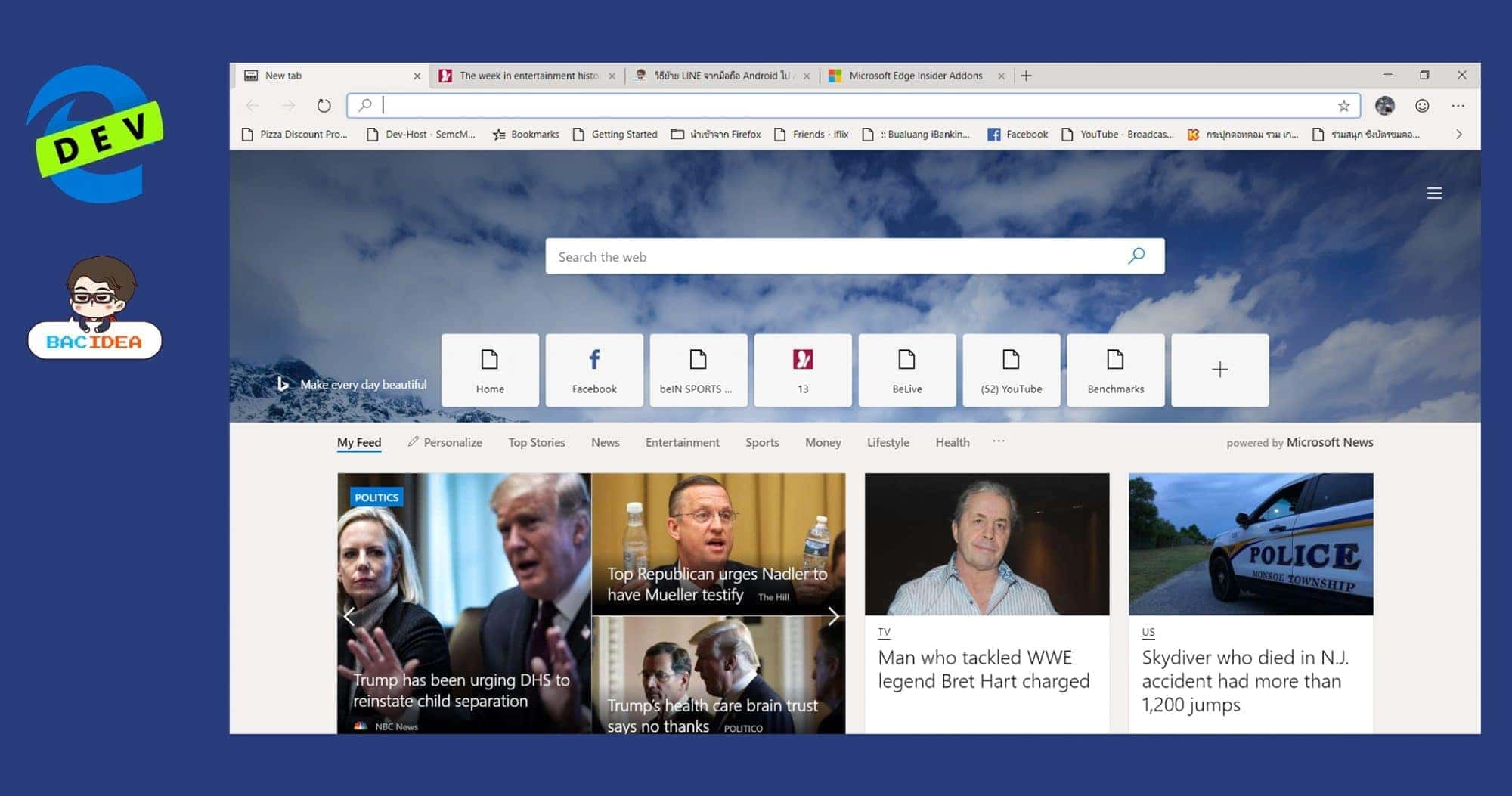Open Top Republican urges Nadler story
The height and width of the screenshot is (796, 1512).
(x=718, y=544)
